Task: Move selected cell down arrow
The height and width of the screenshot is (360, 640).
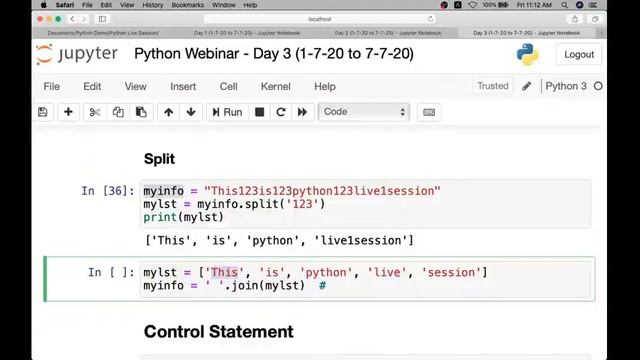Action: [191, 112]
